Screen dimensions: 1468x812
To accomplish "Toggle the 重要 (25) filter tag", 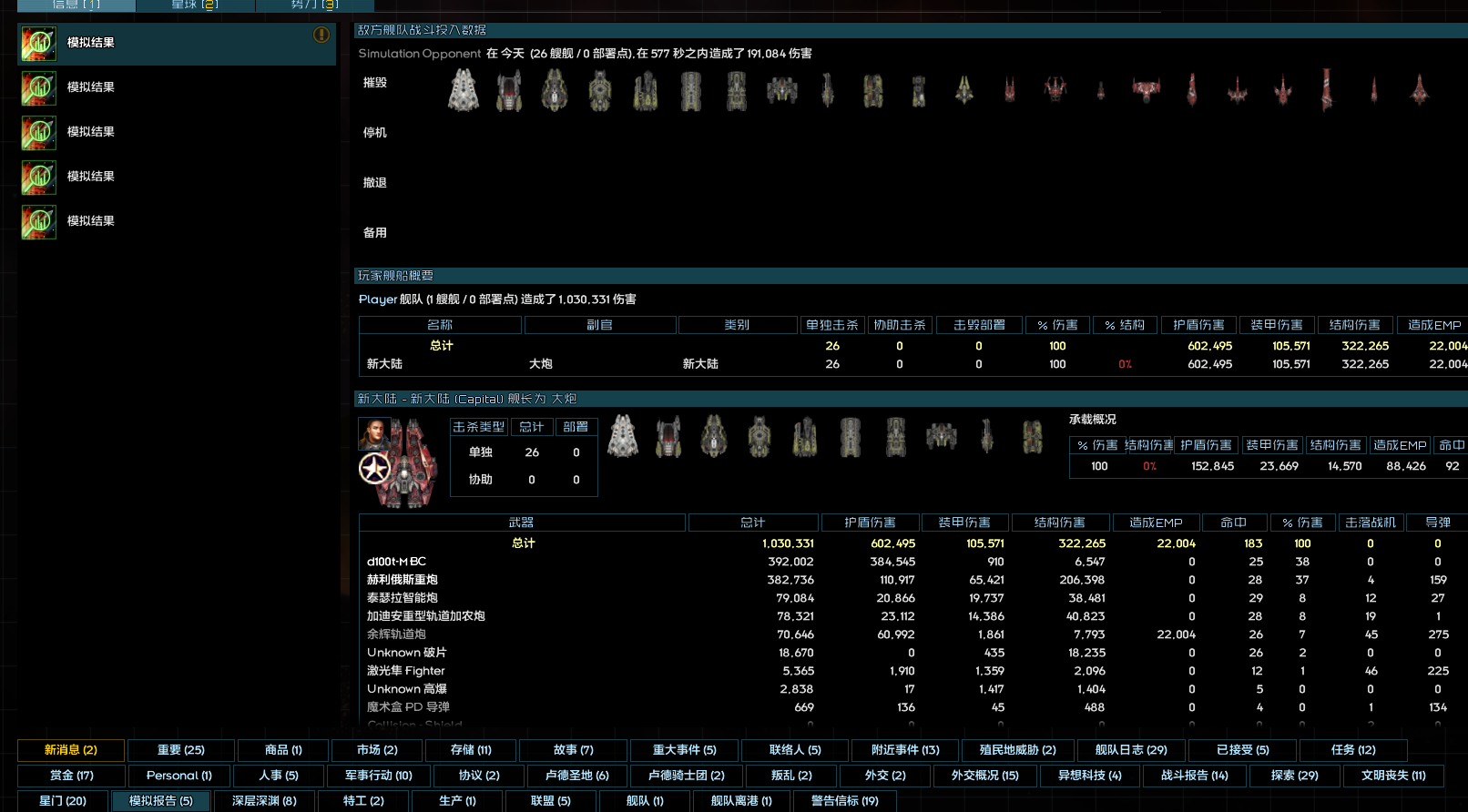I will (181, 750).
